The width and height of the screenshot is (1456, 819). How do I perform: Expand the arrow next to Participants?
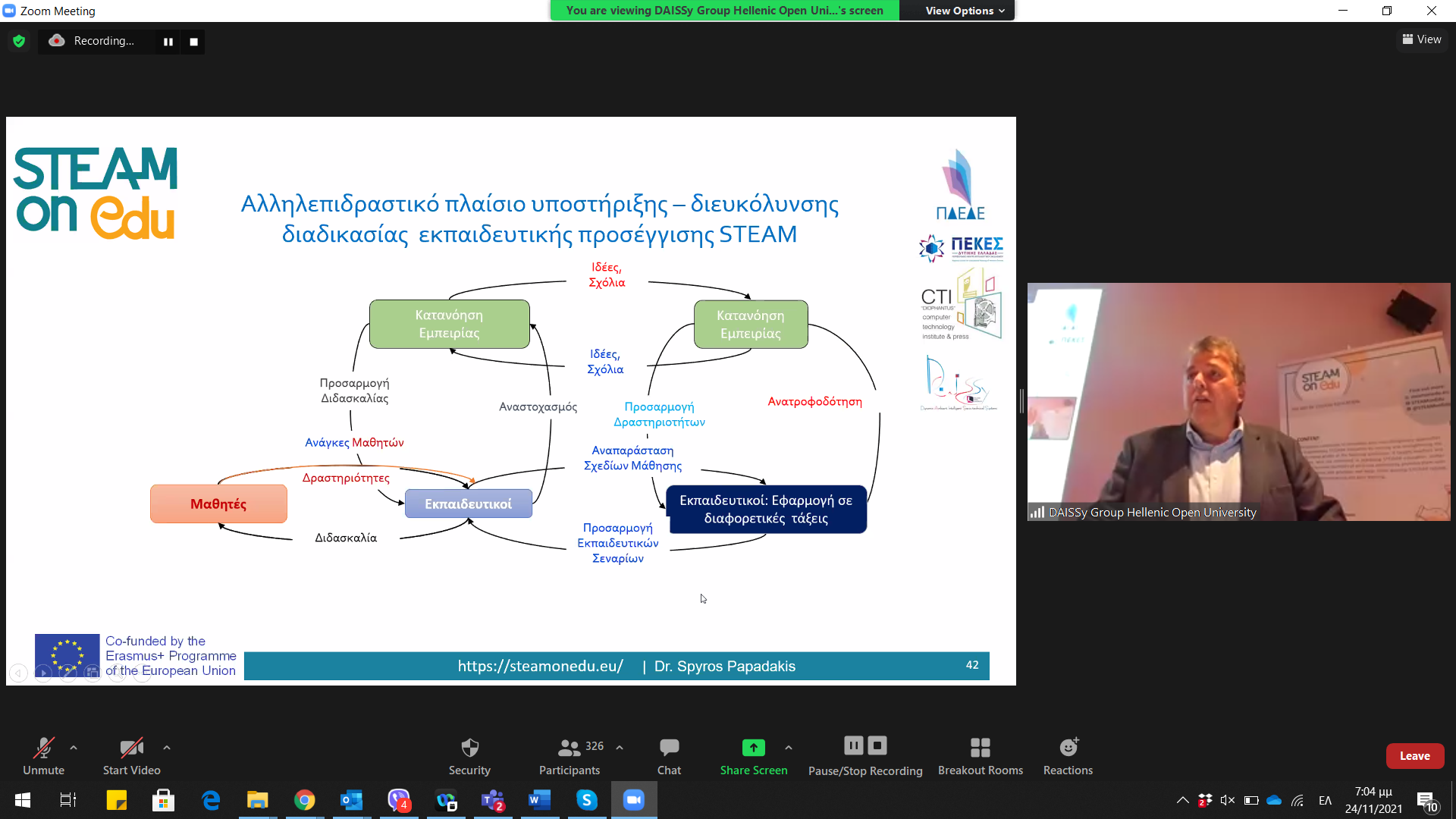click(x=620, y=748)
